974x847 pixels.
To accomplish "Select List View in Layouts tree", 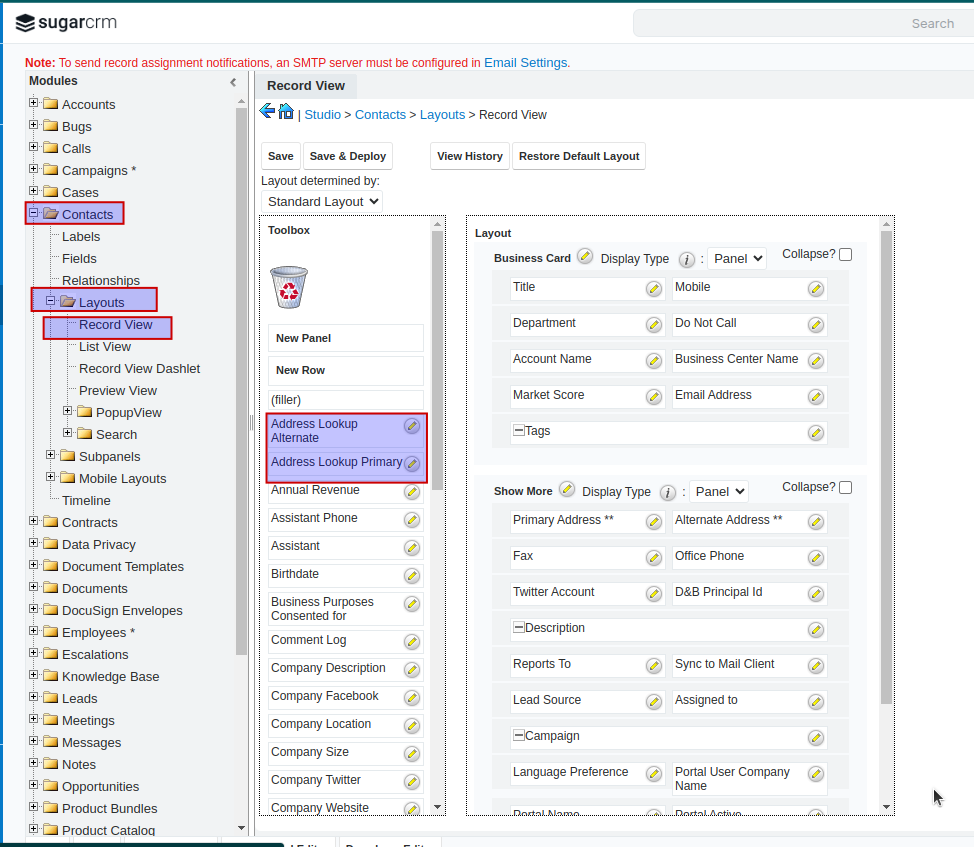I will pos(105,346).
